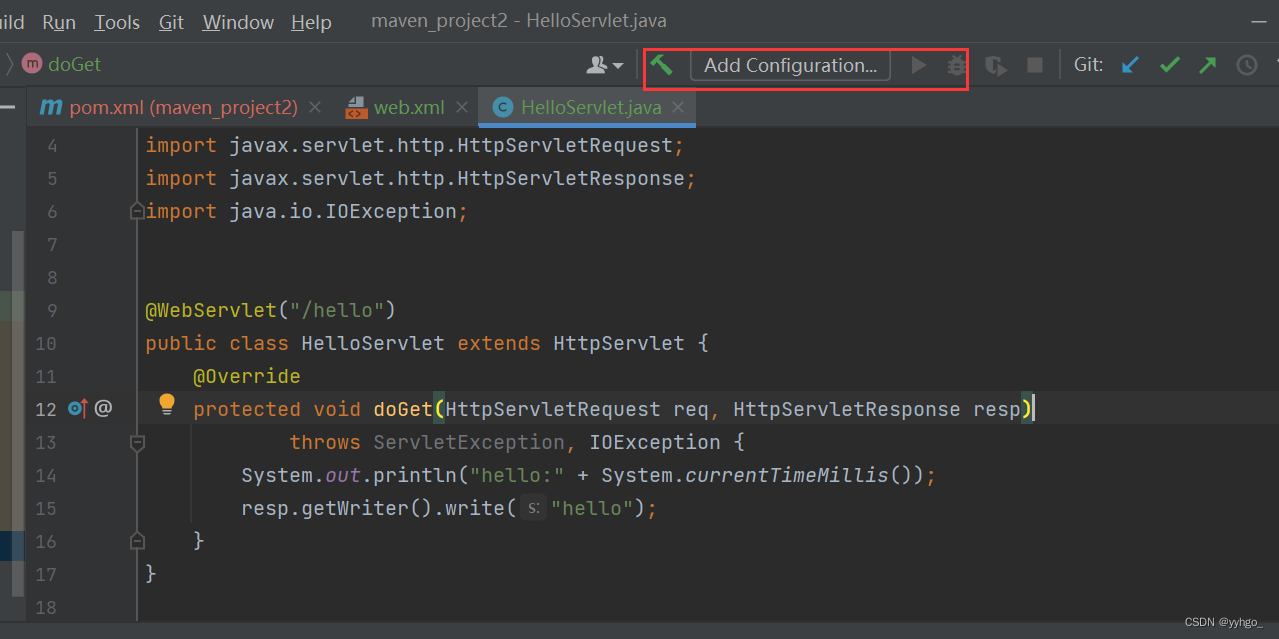Open Git Show History clock icon
Viewport: 1279px width, 639px height.
(1247, 65)
